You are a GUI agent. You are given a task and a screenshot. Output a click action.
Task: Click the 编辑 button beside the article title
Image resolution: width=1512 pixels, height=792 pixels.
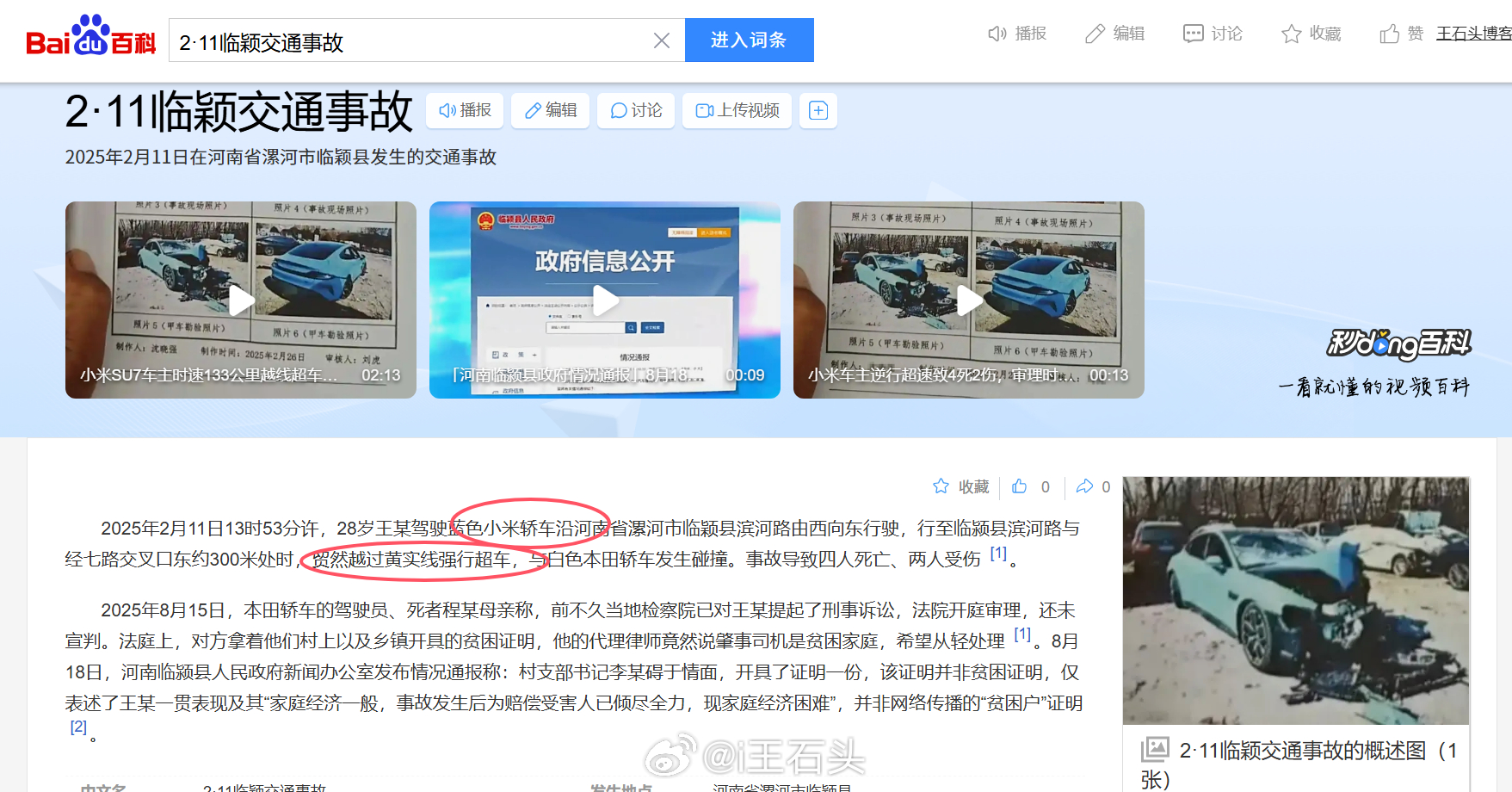(x=550, y=110)
